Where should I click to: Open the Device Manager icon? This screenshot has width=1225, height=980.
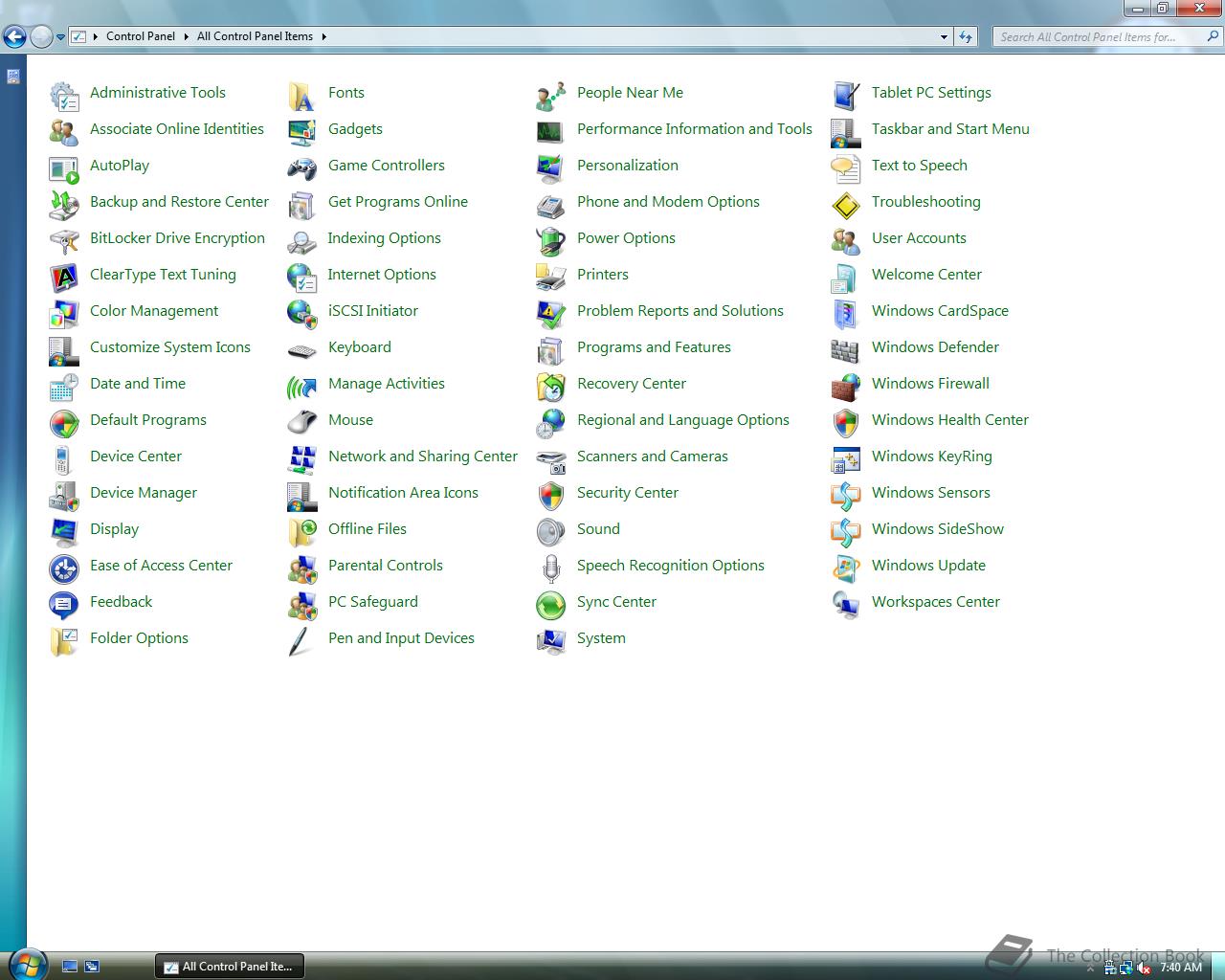(64, 495)
